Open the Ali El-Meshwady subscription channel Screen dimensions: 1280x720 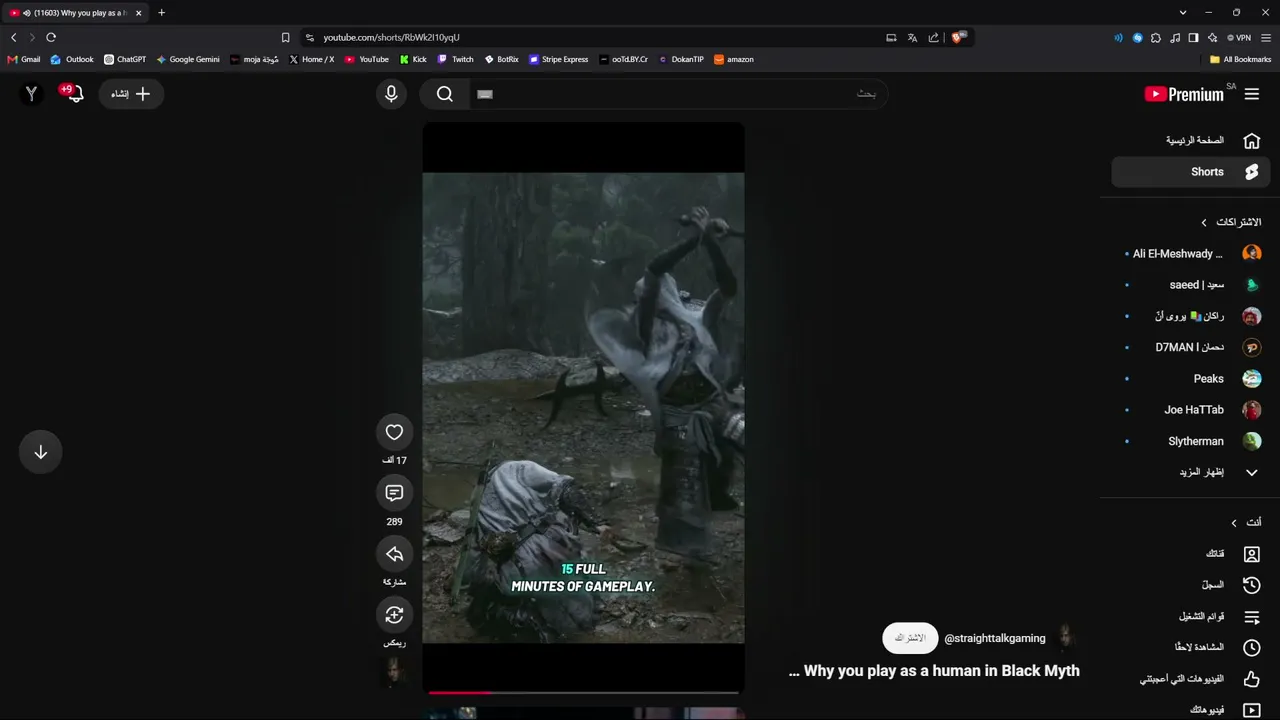(1191, 254)
